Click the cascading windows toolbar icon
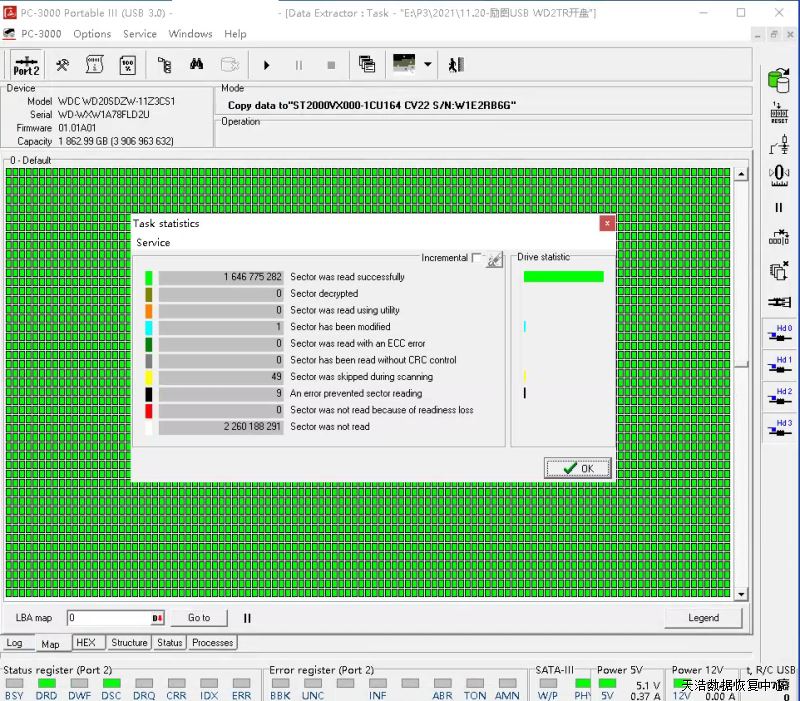 point(367,65)
